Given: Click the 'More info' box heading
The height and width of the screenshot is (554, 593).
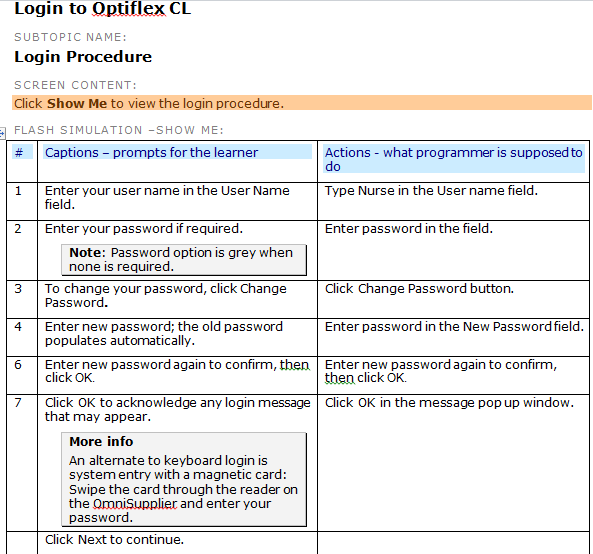Looking at the screenshot, I should pos(101,442).
